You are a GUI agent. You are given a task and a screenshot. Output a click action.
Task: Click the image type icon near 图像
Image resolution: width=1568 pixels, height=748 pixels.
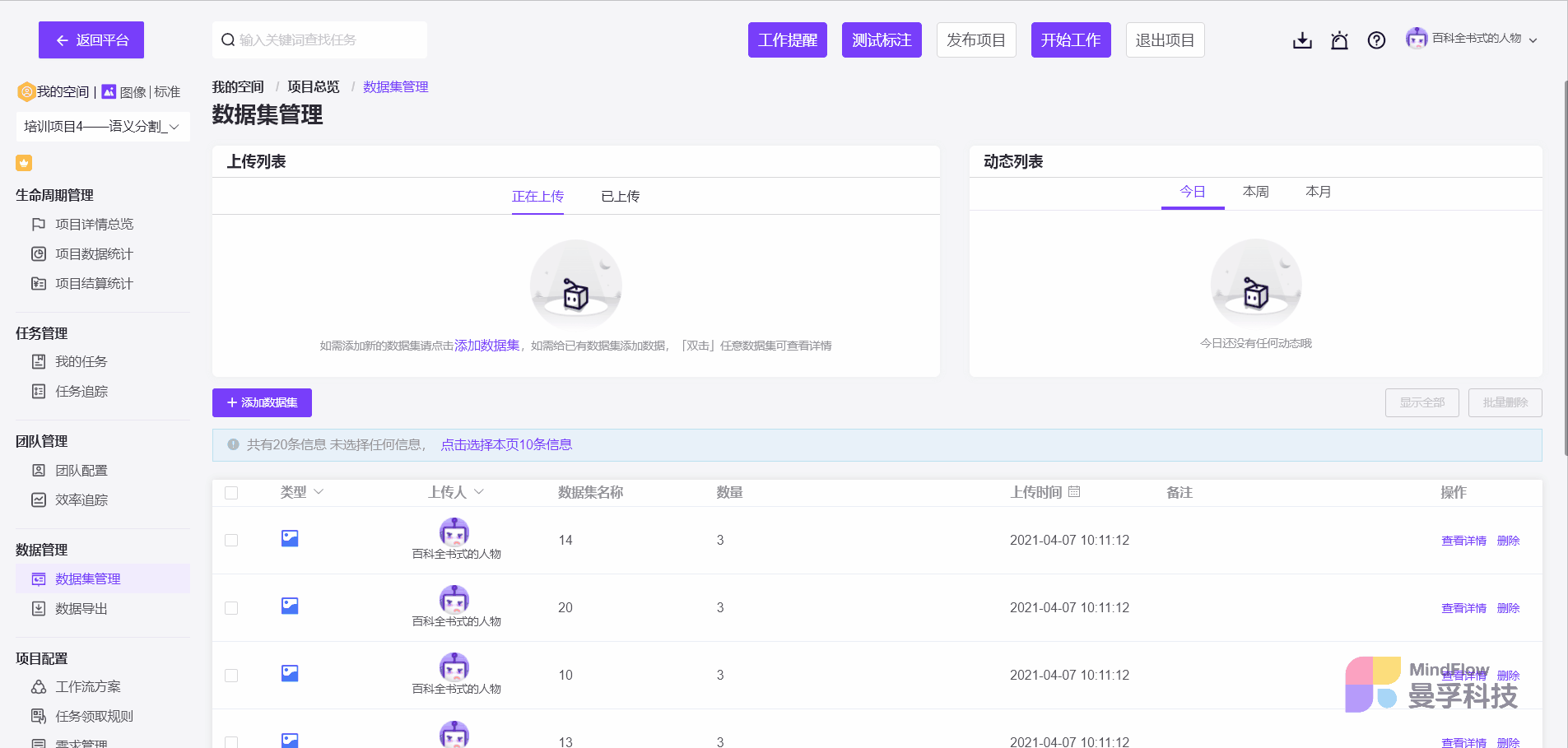[x=109, y=91]
